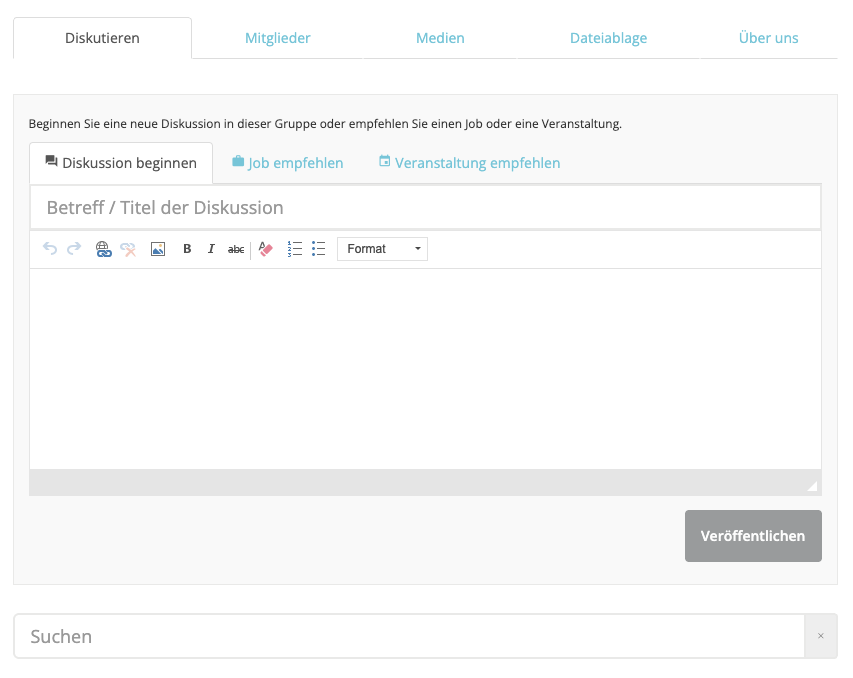The width and height of the screenshot is (853, 678).
Task: Switch to the Mitglieder tab
Action: pos(277,38)
